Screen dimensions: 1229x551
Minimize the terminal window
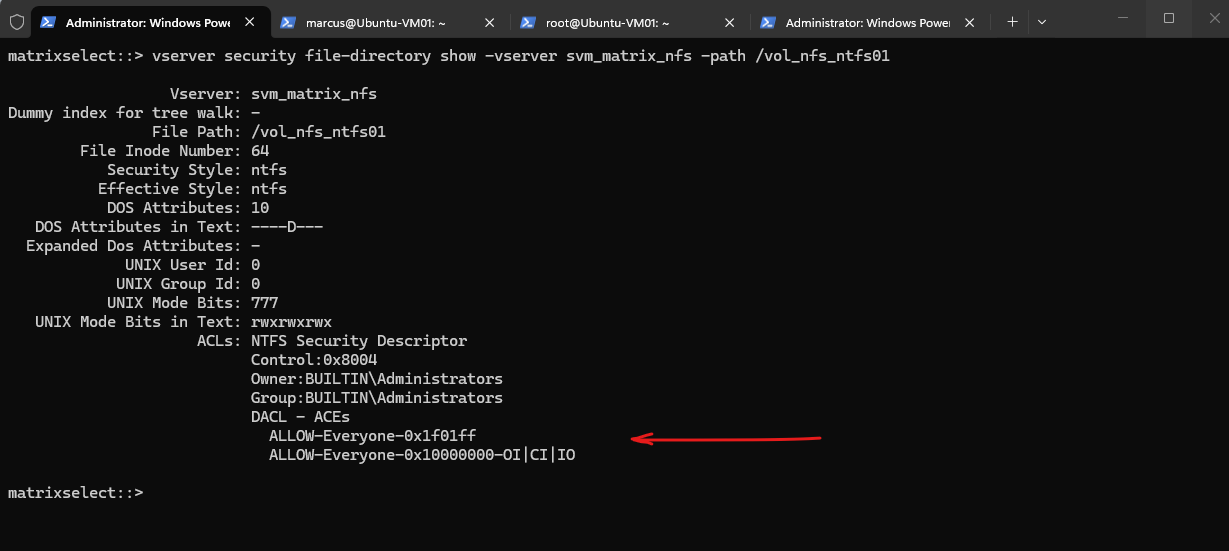pos(1122,17)
